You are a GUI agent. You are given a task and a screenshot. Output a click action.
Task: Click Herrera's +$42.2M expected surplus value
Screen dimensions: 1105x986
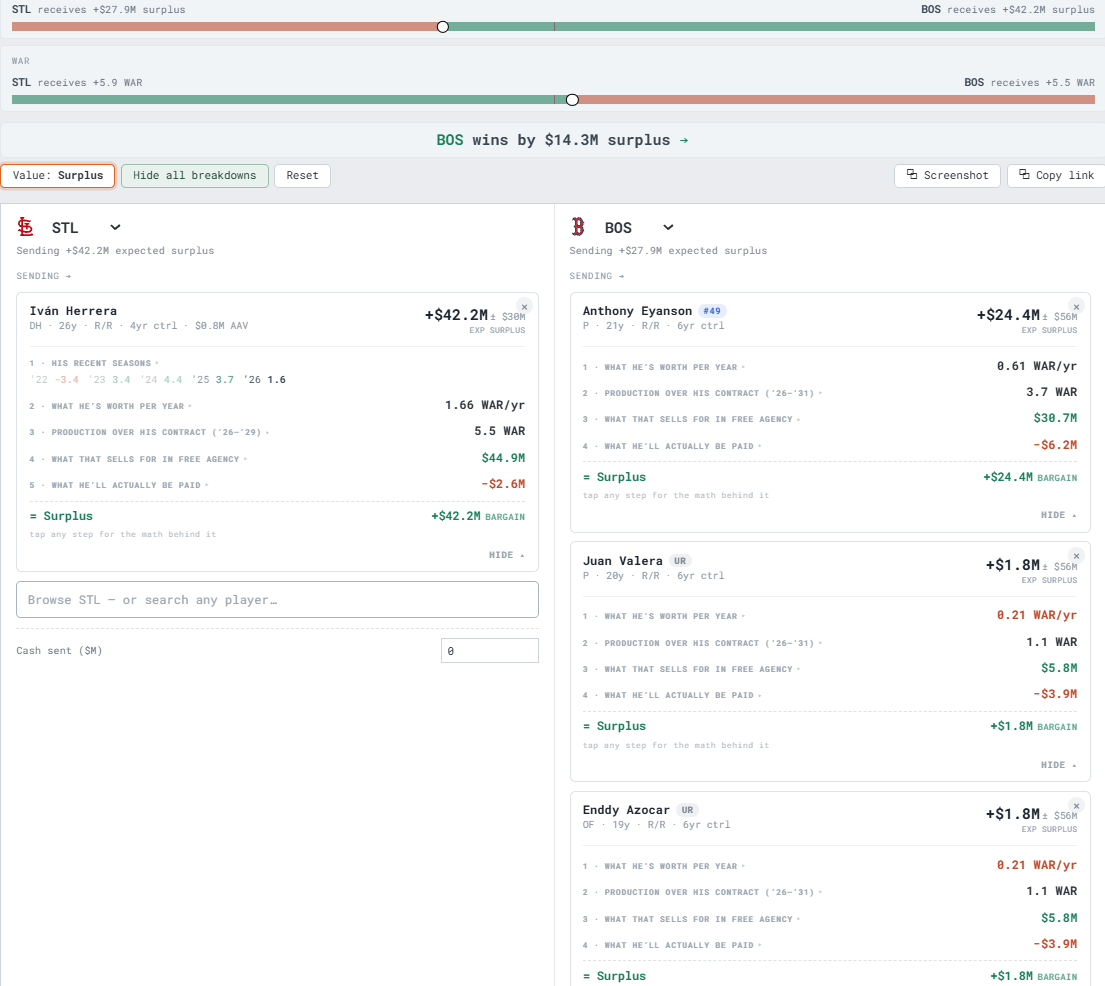456,315
